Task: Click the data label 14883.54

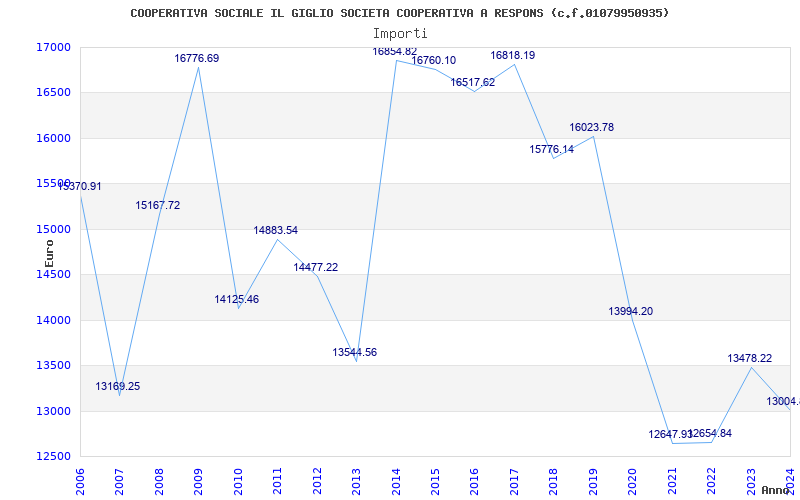Action: point(276,230)
